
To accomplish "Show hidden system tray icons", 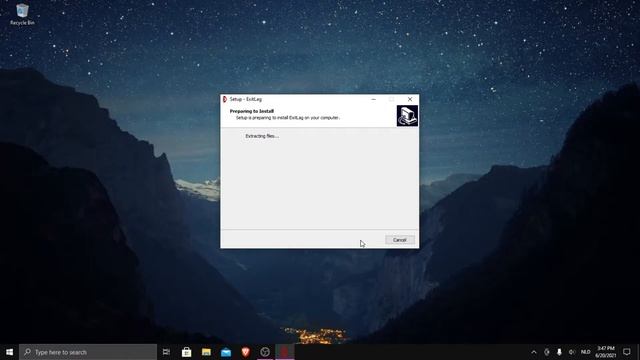I will [533, 352].
